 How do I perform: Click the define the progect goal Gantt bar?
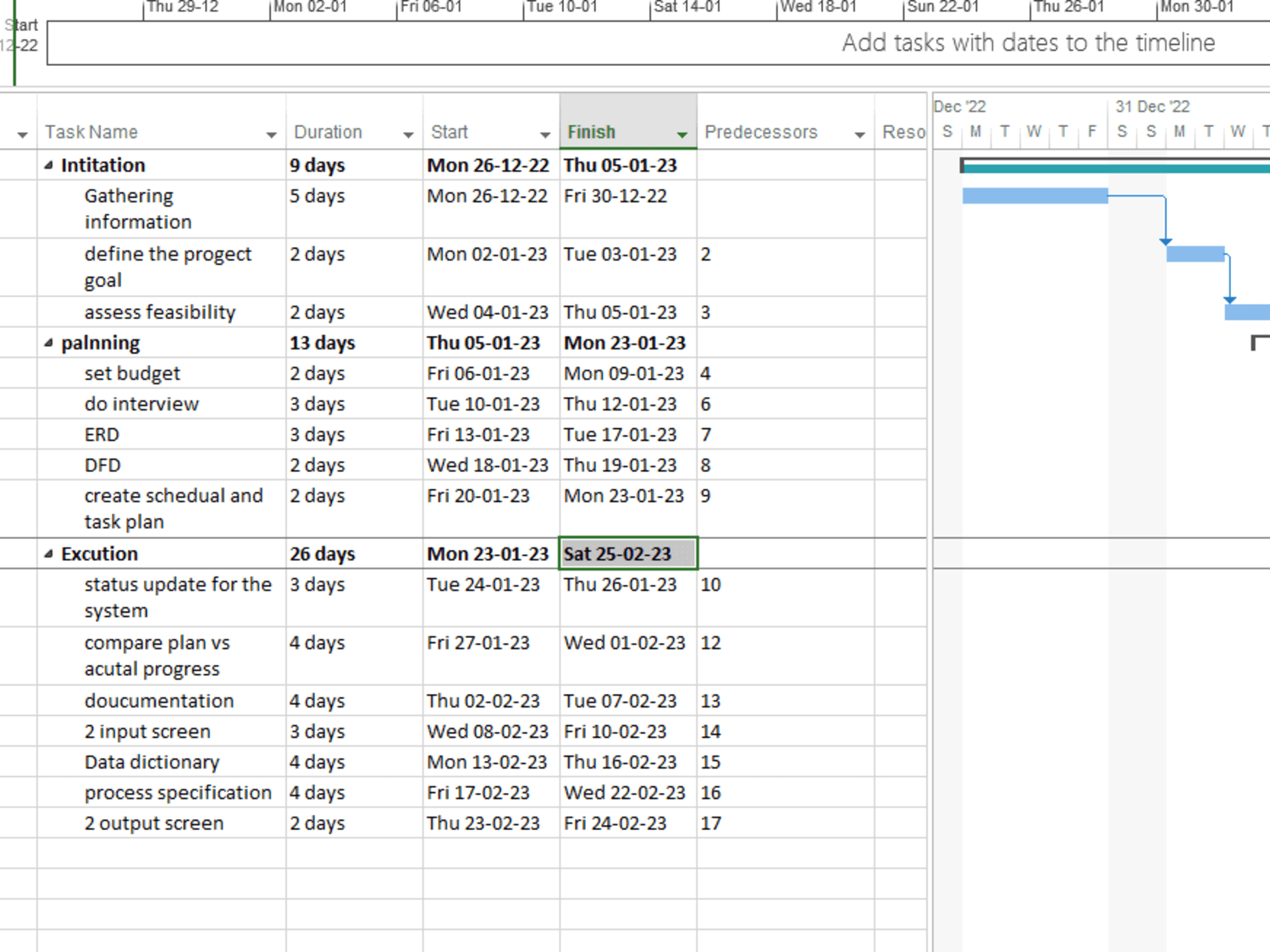point(1195,254)
